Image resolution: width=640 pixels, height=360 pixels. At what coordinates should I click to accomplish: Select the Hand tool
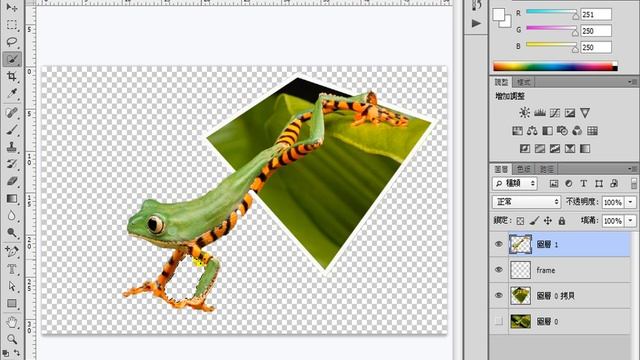[x=12, y=322]
